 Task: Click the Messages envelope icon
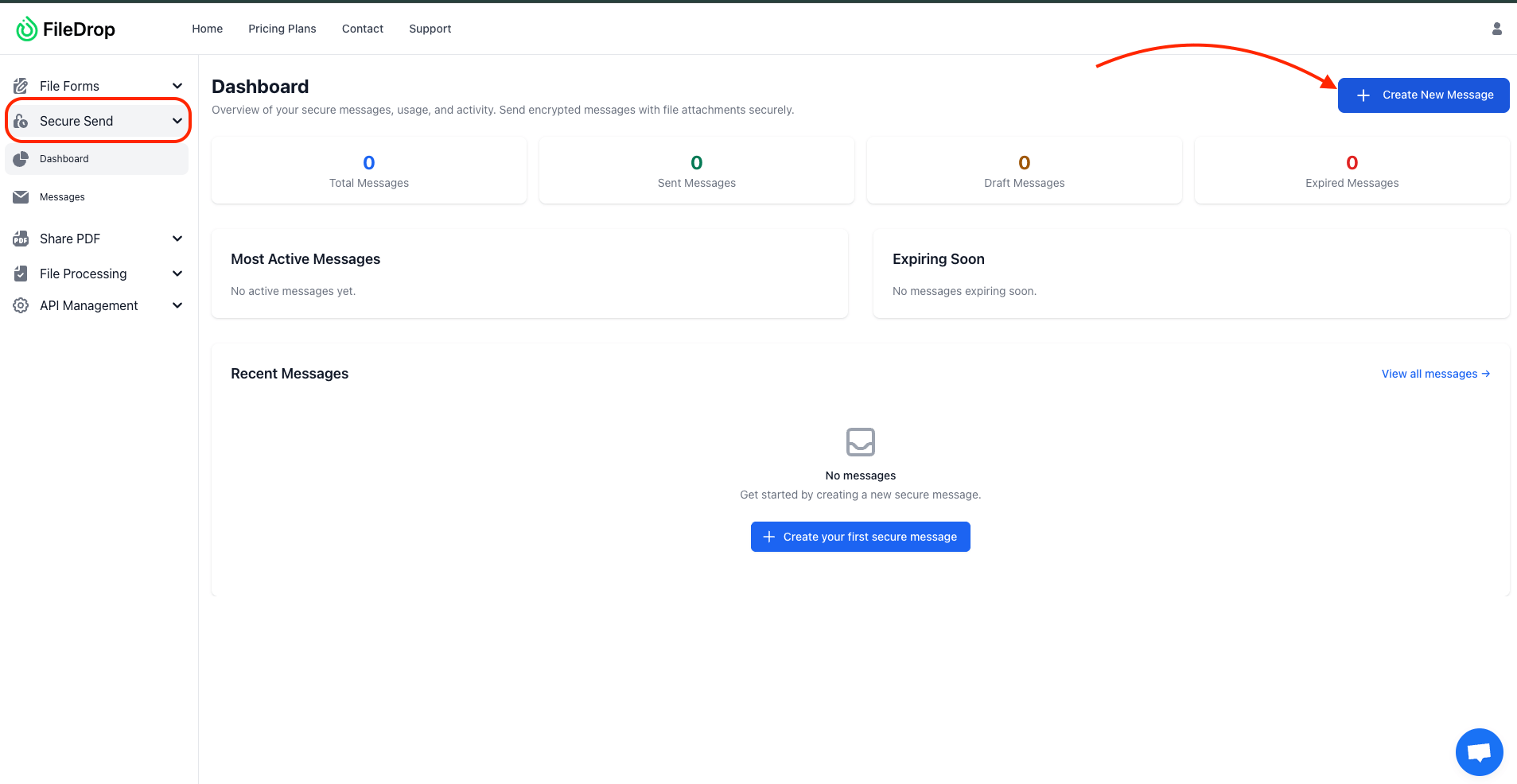pos(21,197)
